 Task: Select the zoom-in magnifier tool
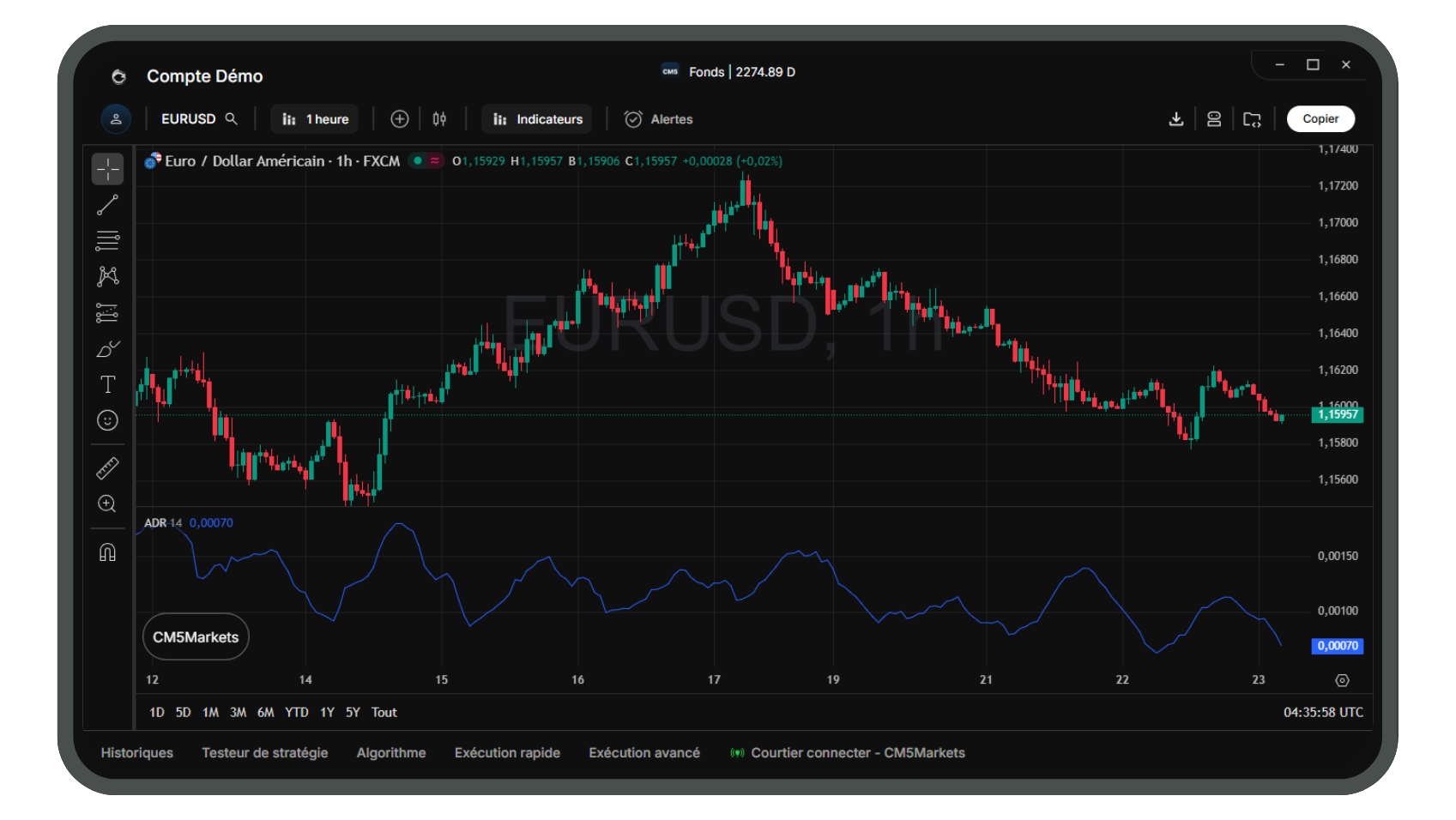tap(107, 503)
